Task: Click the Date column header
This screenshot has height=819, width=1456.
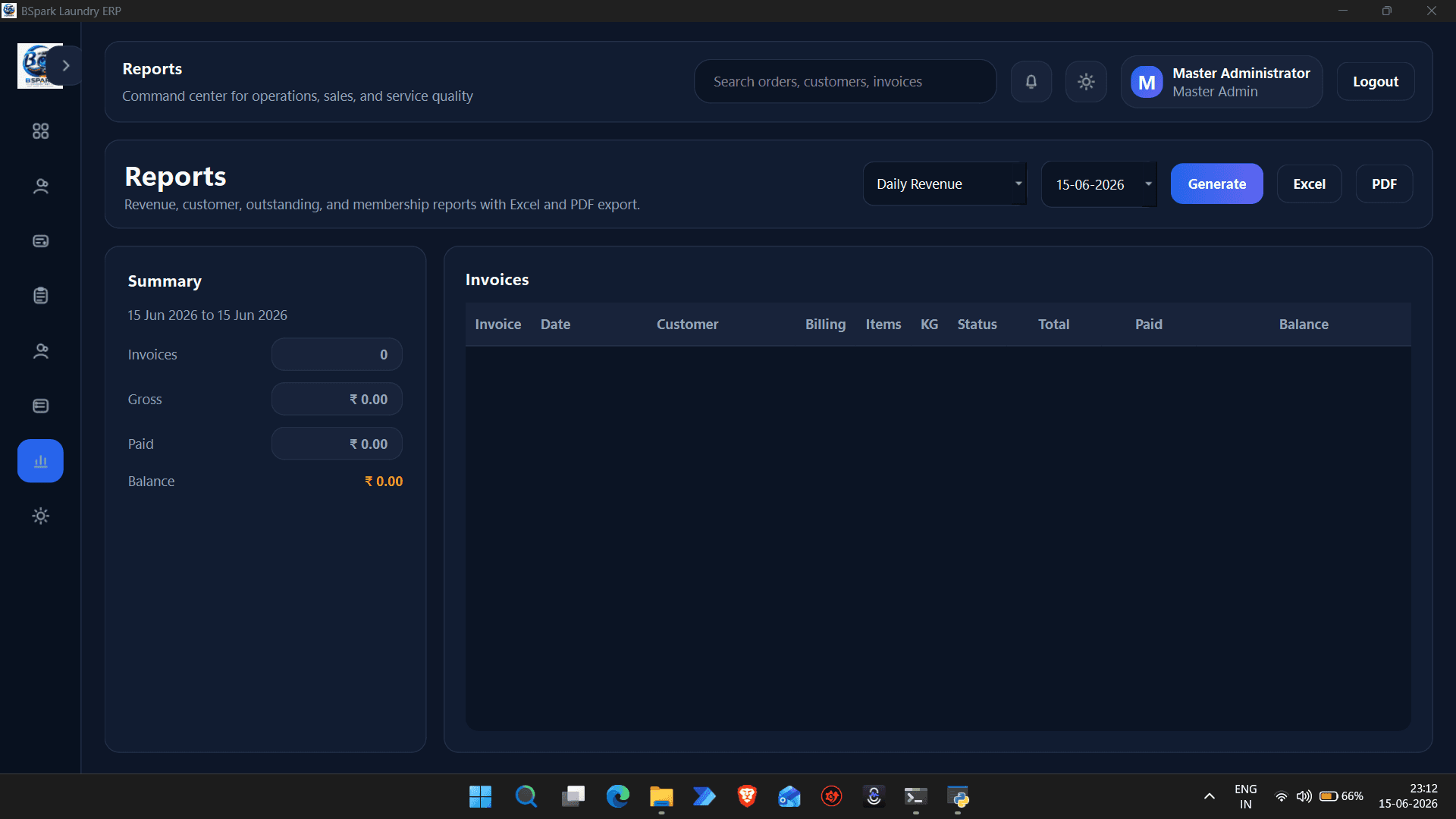Action: pos(555,325)
